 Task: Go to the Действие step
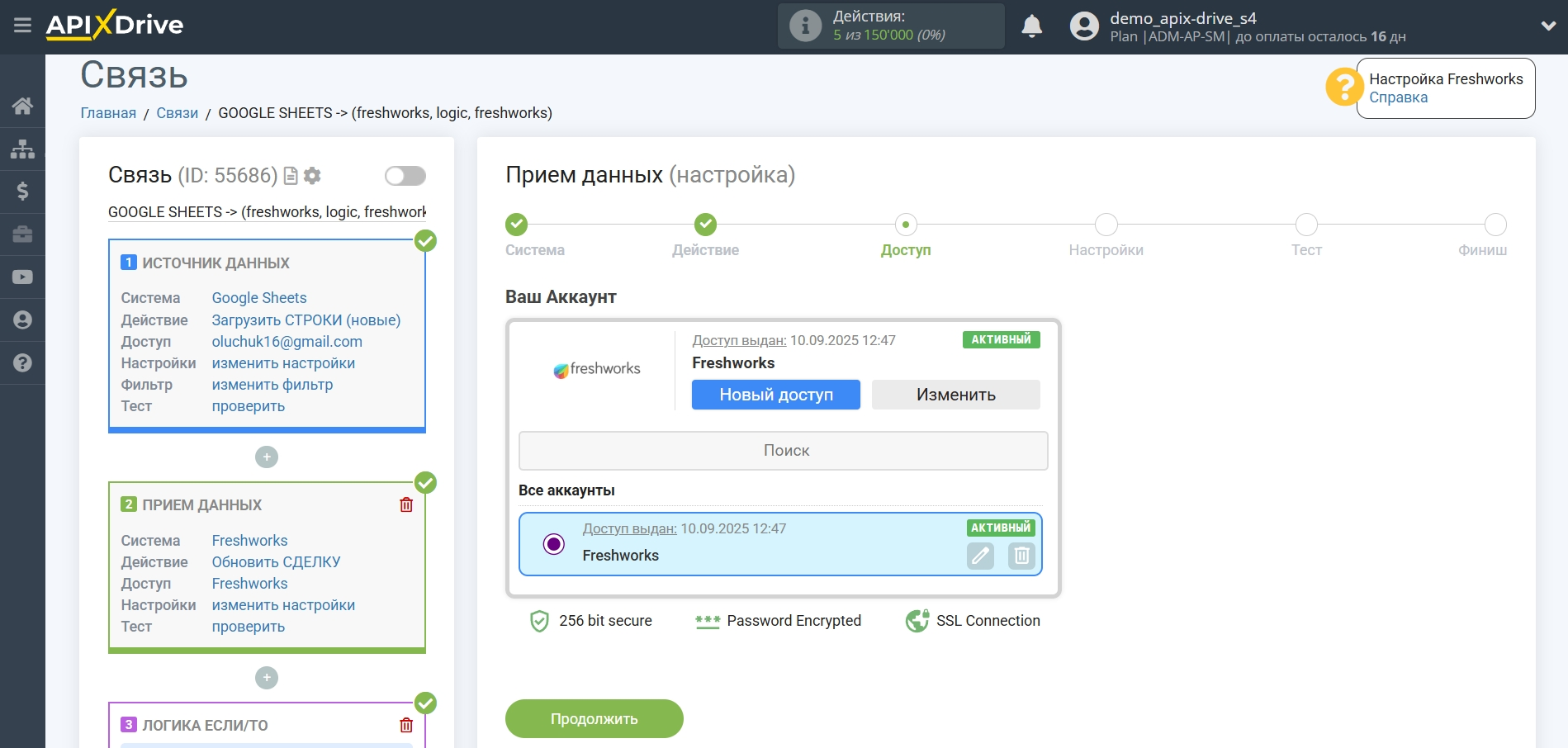point(705,225)
